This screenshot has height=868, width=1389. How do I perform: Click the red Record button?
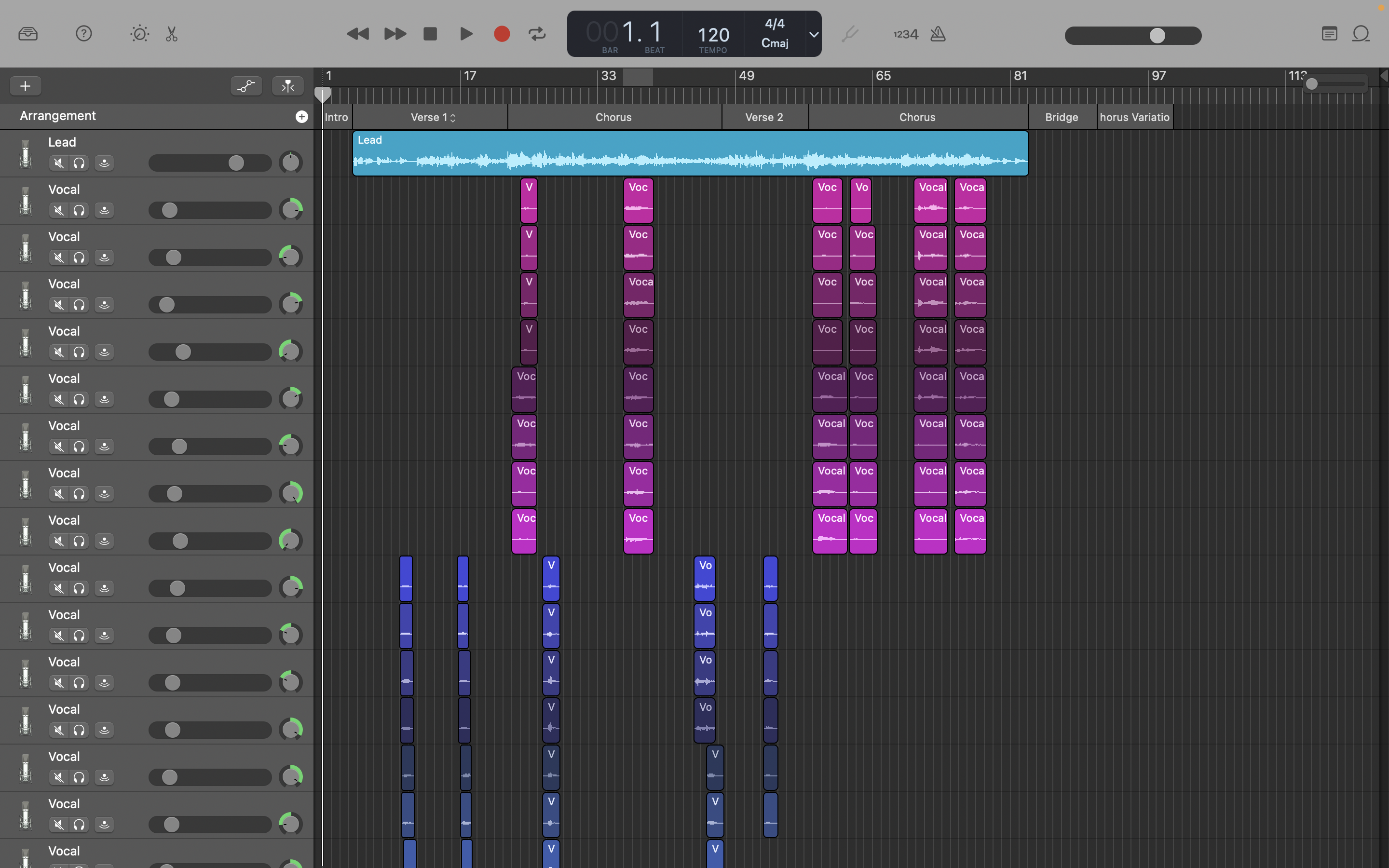pyautogui.click(x=502, y=34)
